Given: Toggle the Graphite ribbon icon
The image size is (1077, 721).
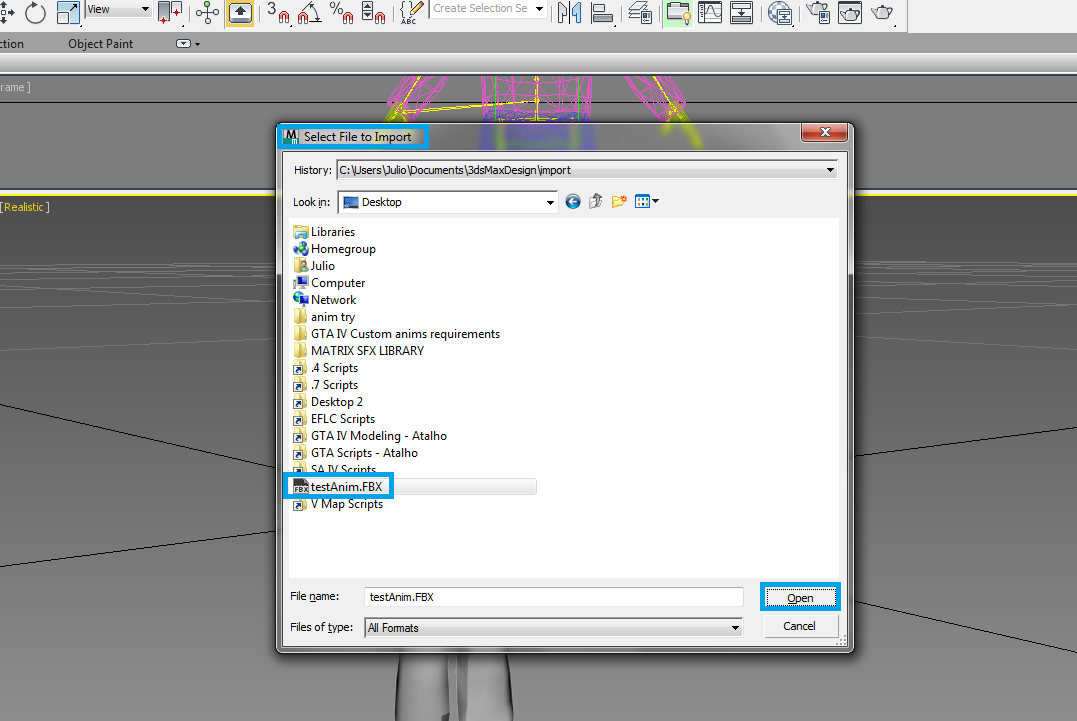Looking at the screenshot, I should (678, 13).
